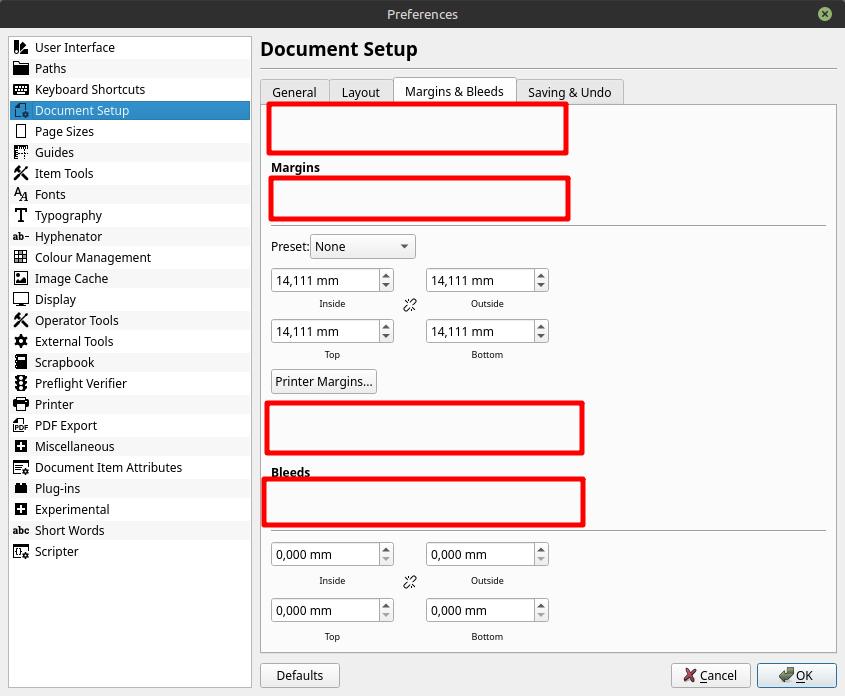This screenshot has width=845, height=696.
Task: Click the Printer Margins button
Action: [x=324, y=381]
